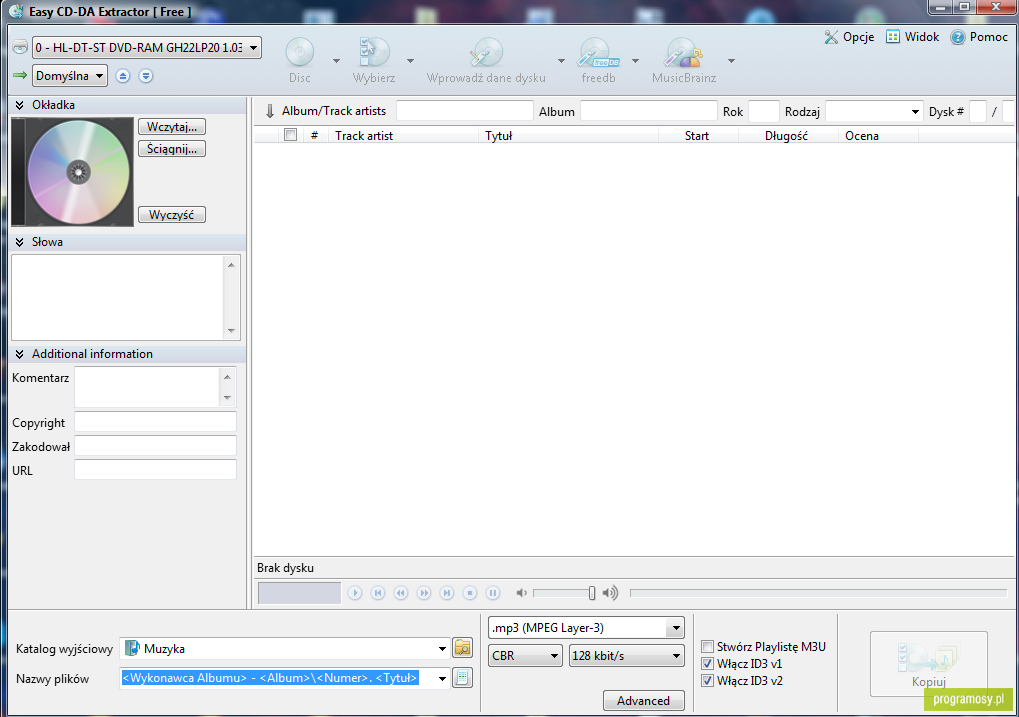Sort by Track artist column header
Image resolution: width=1019 pixels, height=717 pixels.
(x=403, y=135)
